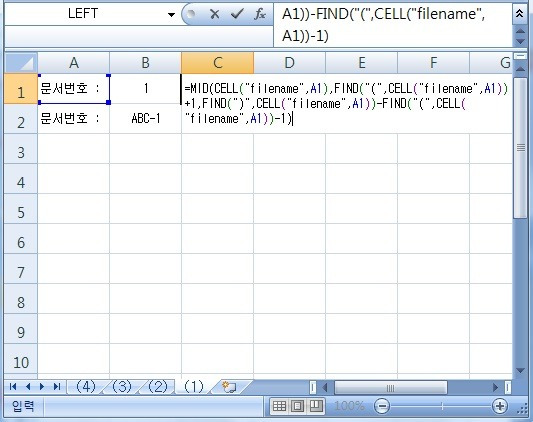Select row 5 header
The height and width of the screenshot is (422, 533).
[21, 209]
